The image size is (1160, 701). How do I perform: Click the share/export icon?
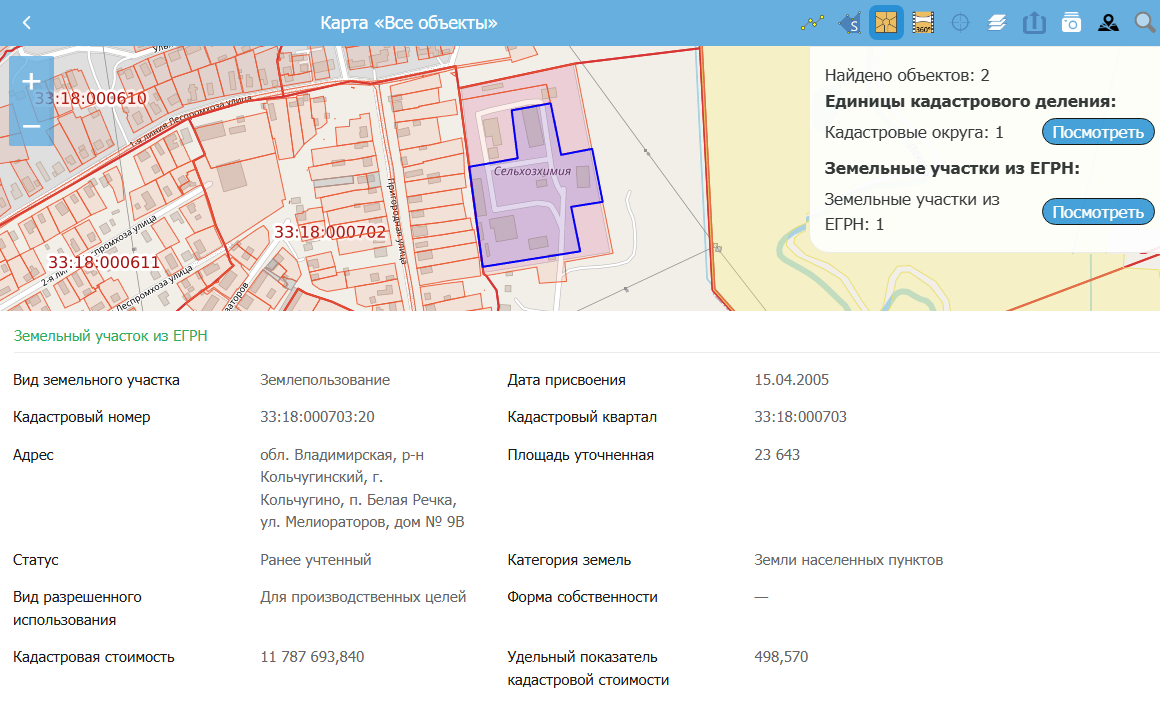click(x=1034, y=22)
